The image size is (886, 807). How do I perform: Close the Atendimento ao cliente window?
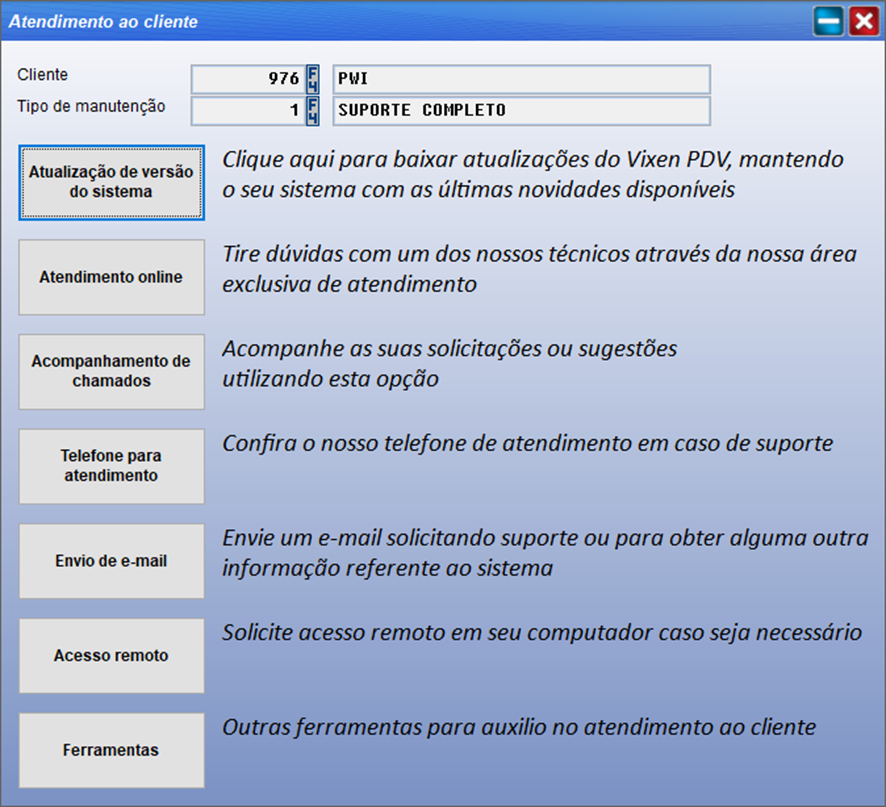click(x=863, y=21)
